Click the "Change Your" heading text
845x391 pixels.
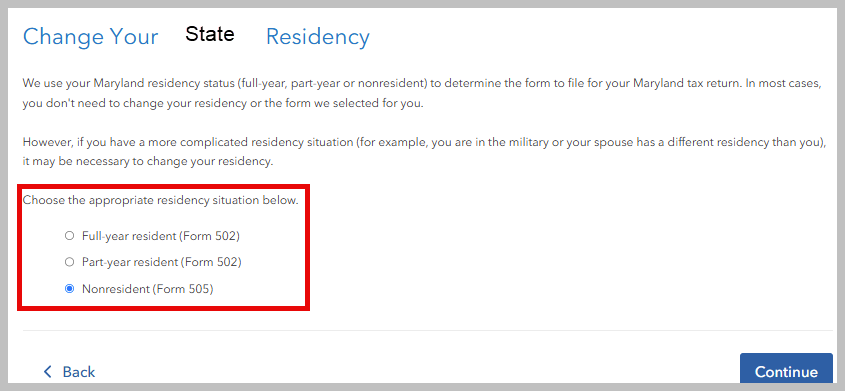[x=91, y=37]
